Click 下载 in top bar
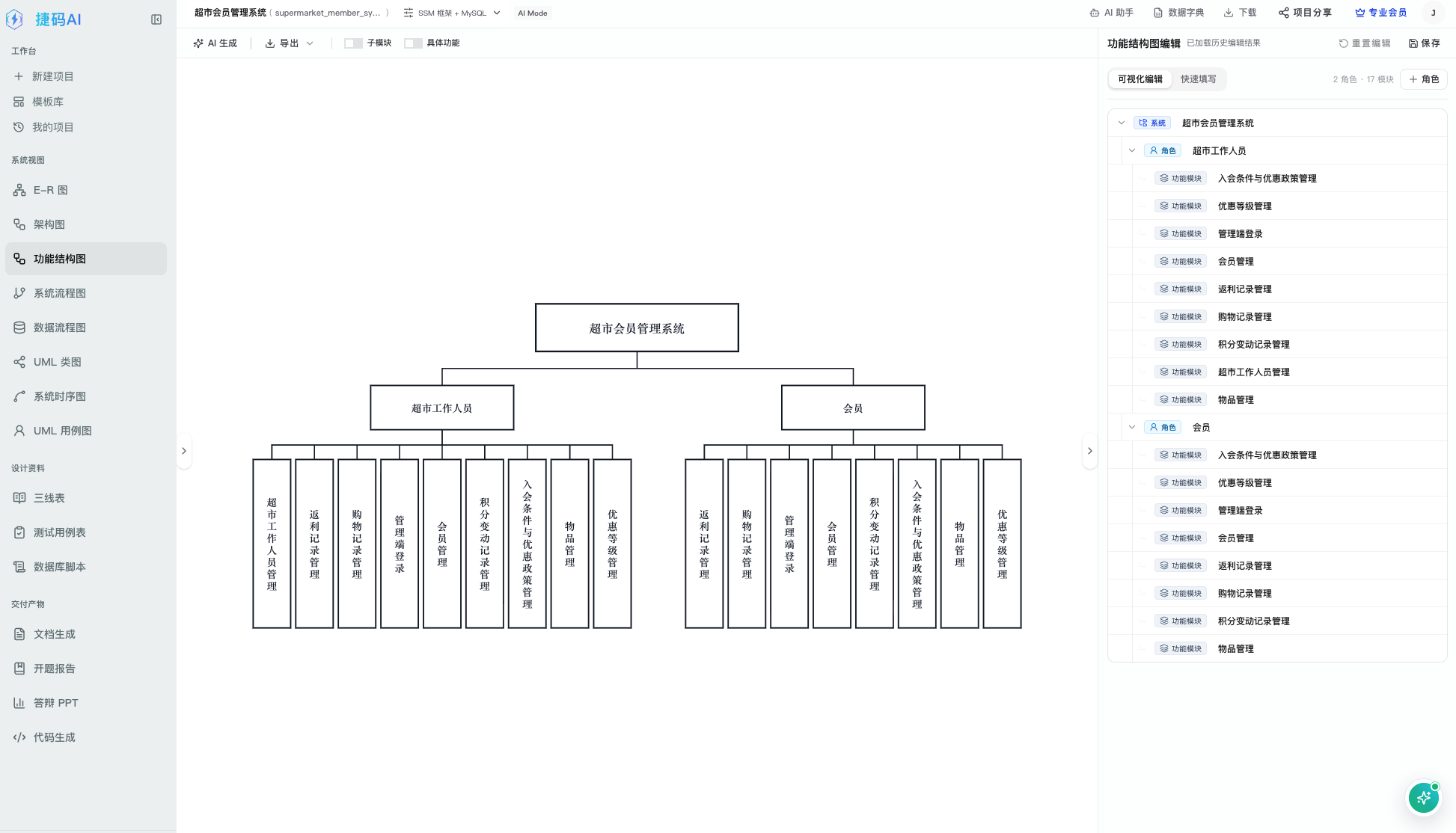Screen dimensions: 1456x833 pyautogui.click(x=1240, y=13)
